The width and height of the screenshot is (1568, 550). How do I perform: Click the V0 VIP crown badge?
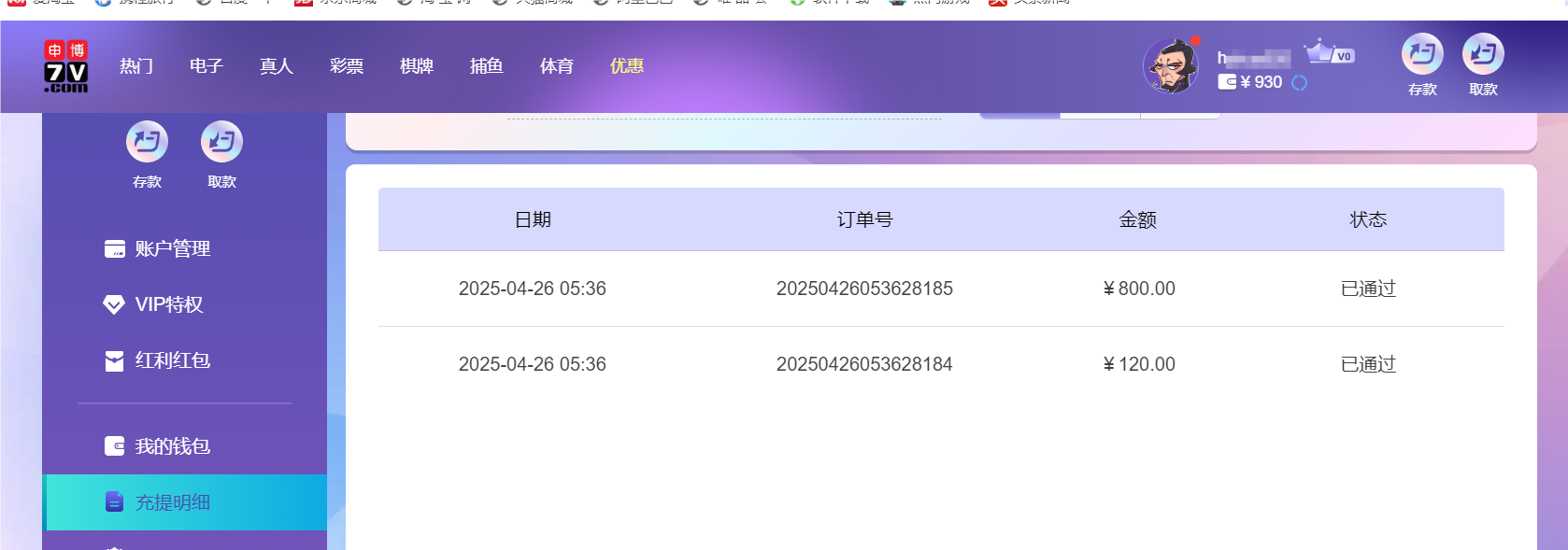[x=1330, y=52]
